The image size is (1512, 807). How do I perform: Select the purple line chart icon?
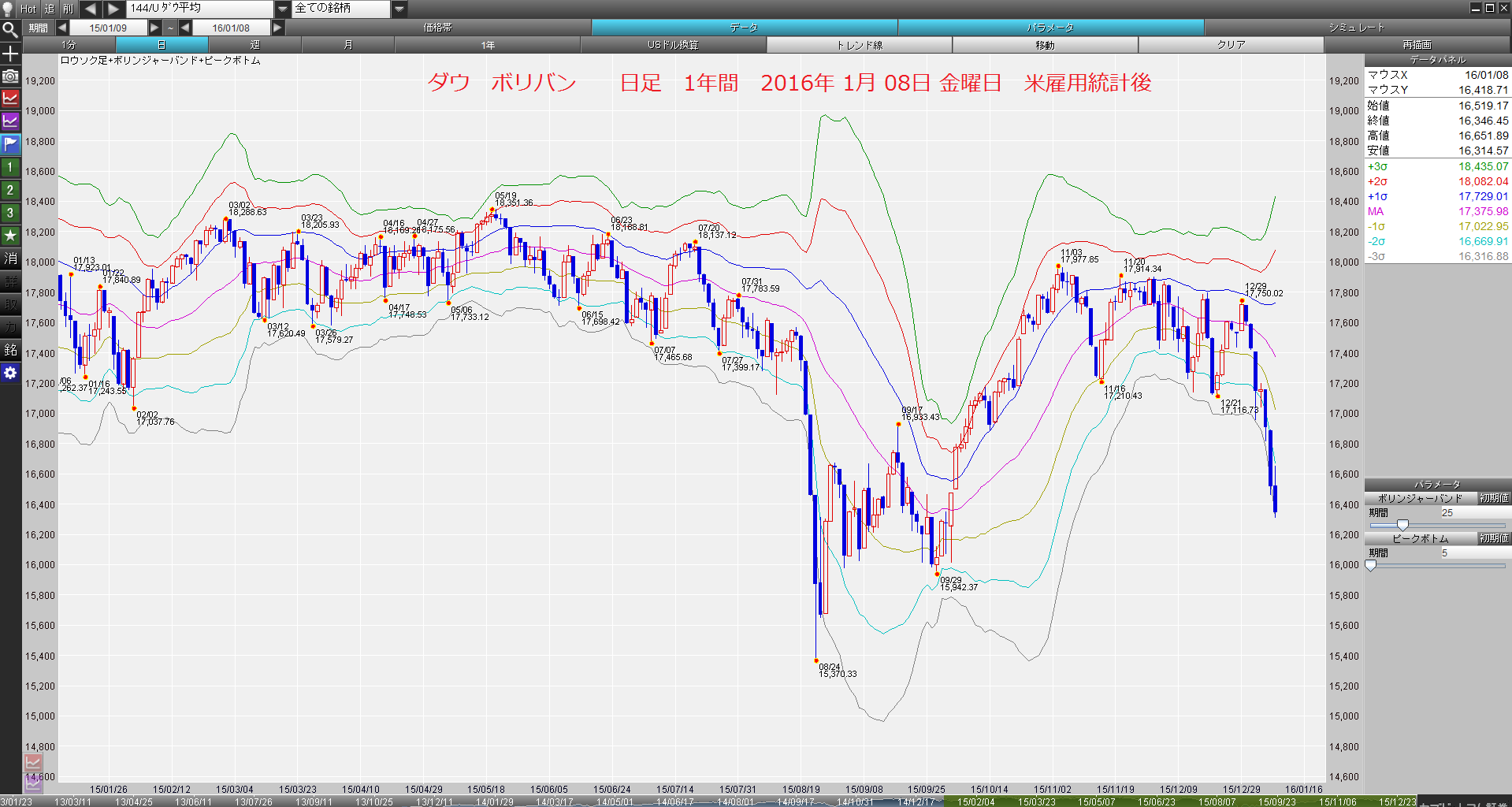10,121
